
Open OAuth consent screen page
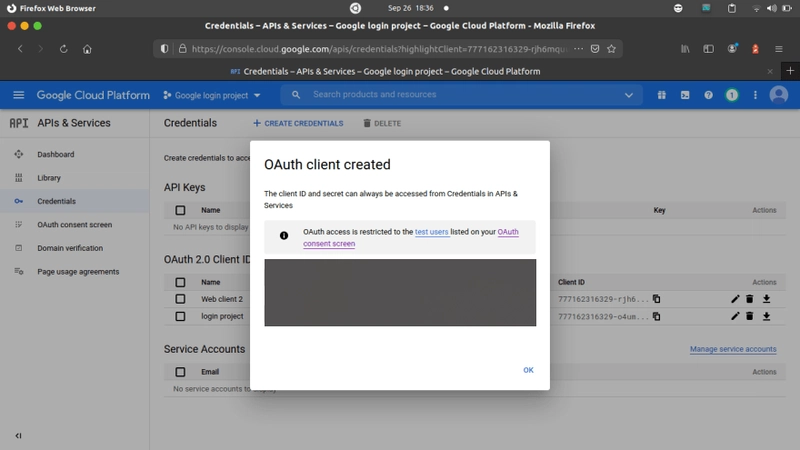click(x=74, y=224)
